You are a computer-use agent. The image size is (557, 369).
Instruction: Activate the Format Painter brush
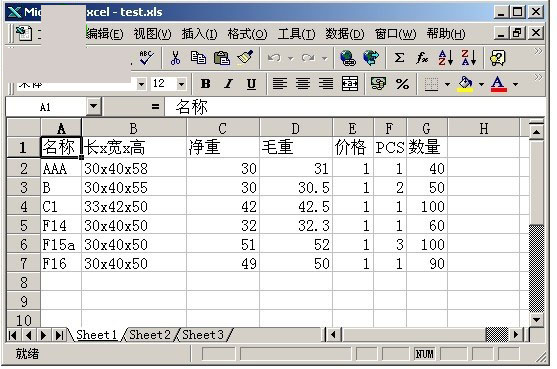tap(245, 58)
